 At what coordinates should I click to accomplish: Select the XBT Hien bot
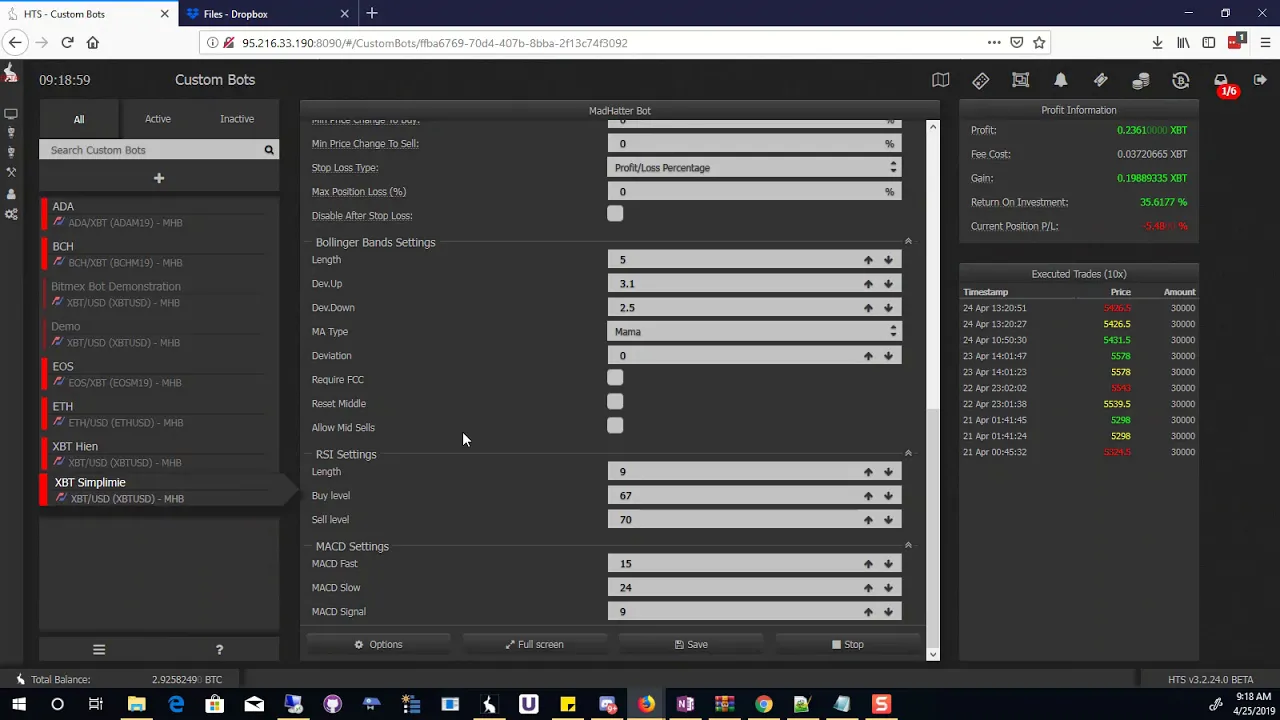[160, 454]
